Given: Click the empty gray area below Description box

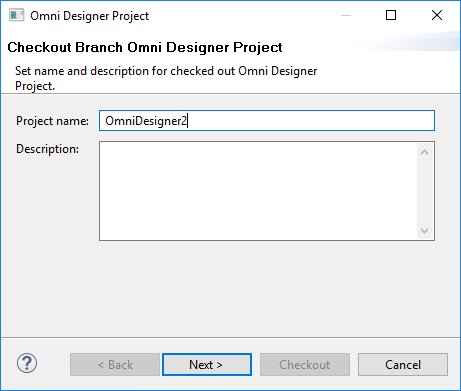Looking at the screenshot, I should [230, 288].
